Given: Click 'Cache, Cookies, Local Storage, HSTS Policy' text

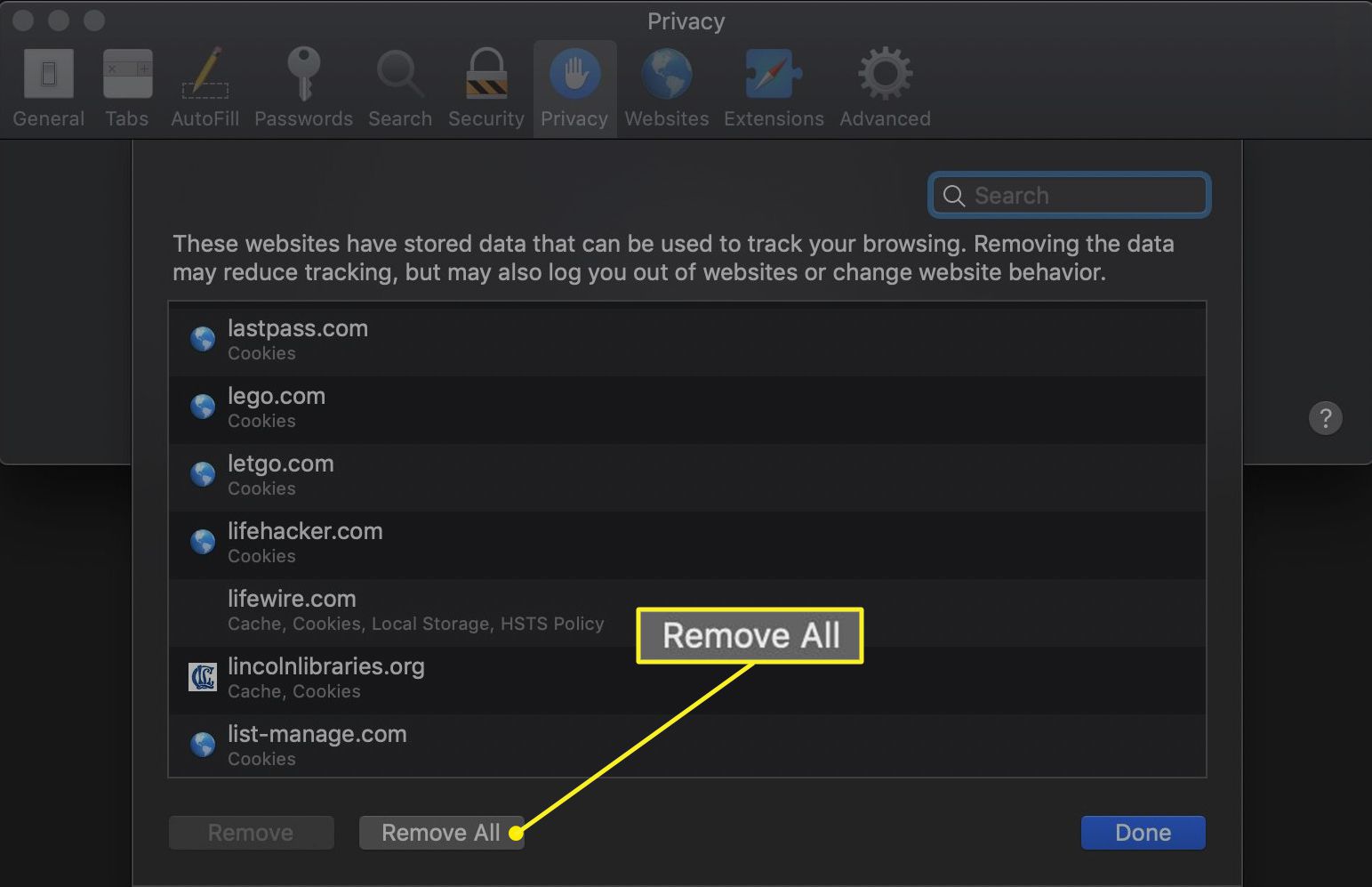Looking at the screenshot, I should tap(415, 624).
